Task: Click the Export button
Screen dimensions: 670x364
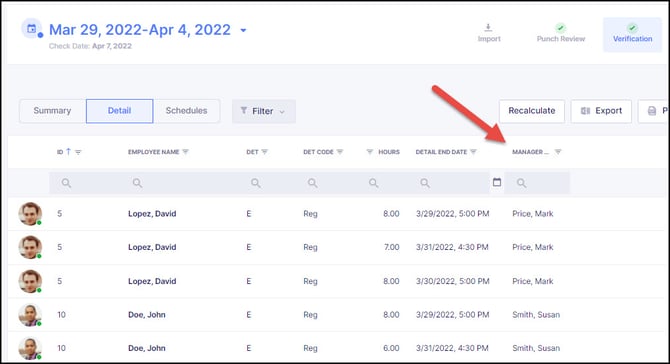Action: pyautogui.click(x=601, y=111)
